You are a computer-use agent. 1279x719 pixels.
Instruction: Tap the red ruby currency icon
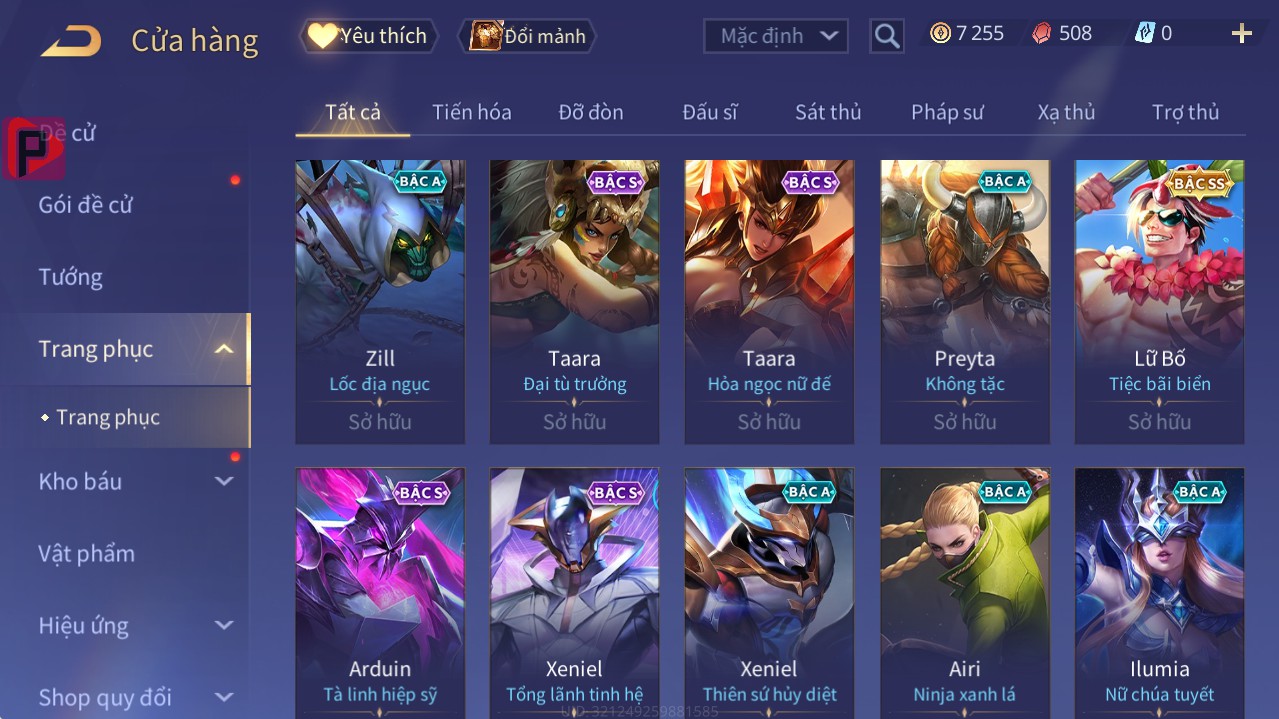[1042, 33]
